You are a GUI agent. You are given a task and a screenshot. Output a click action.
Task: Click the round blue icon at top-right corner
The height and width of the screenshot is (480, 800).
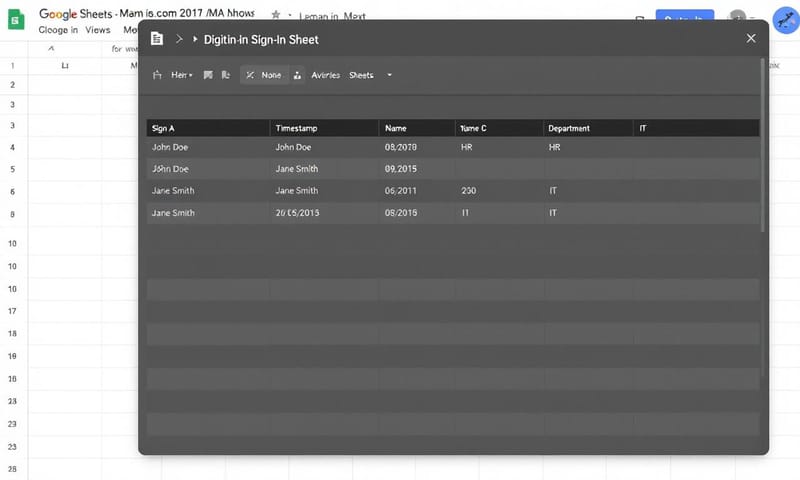785,22
